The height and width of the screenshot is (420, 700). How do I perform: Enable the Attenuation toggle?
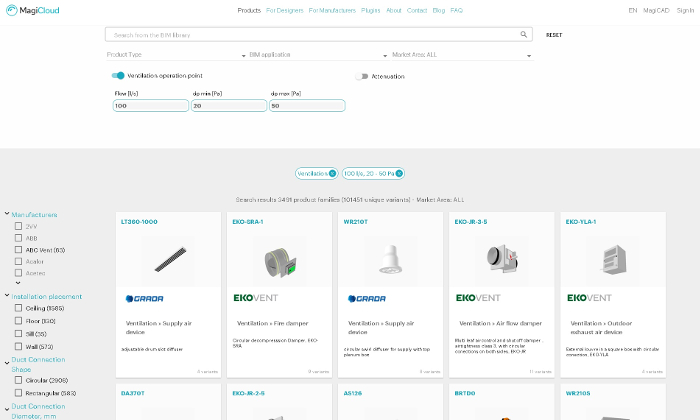pos(362,76)
